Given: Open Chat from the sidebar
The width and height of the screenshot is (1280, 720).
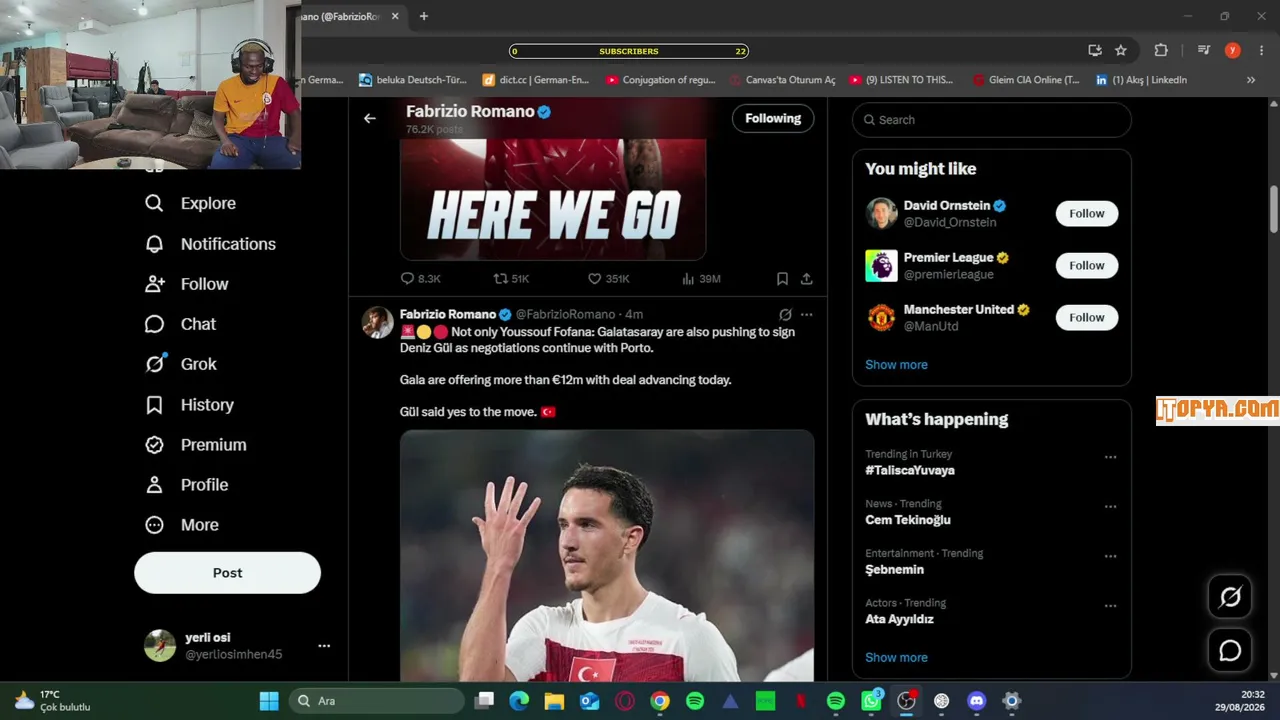Looking at the screenshot, I should (180, 324).
